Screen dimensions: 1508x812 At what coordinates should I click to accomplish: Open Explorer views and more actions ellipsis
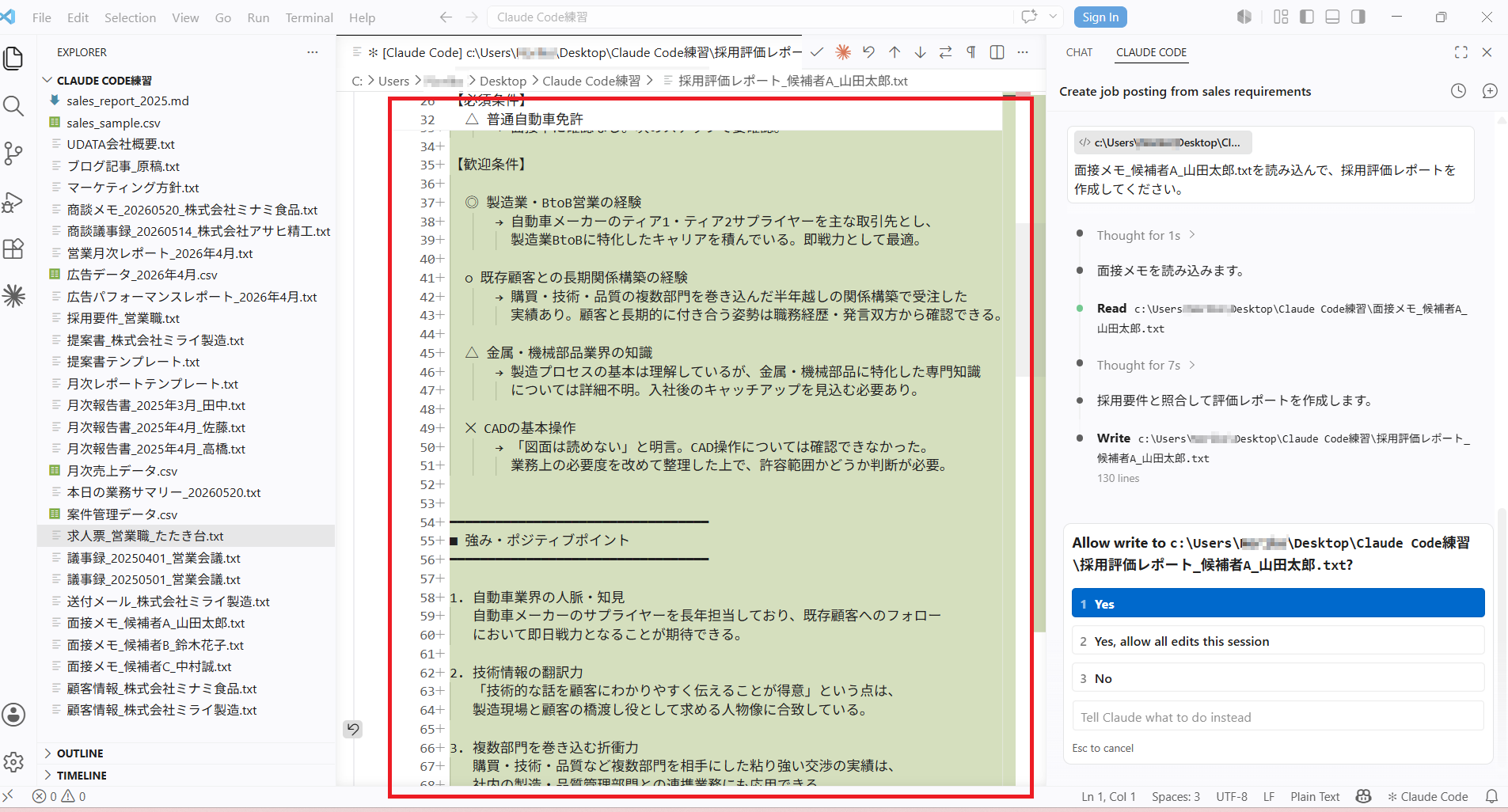313,52
